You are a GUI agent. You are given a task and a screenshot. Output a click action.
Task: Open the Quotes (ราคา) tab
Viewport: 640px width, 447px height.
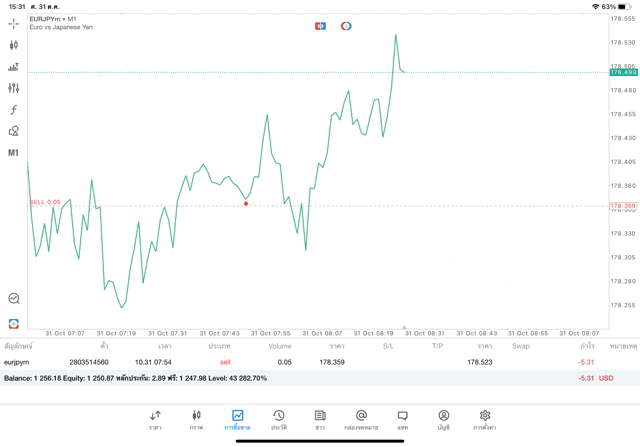coord(155,419)
